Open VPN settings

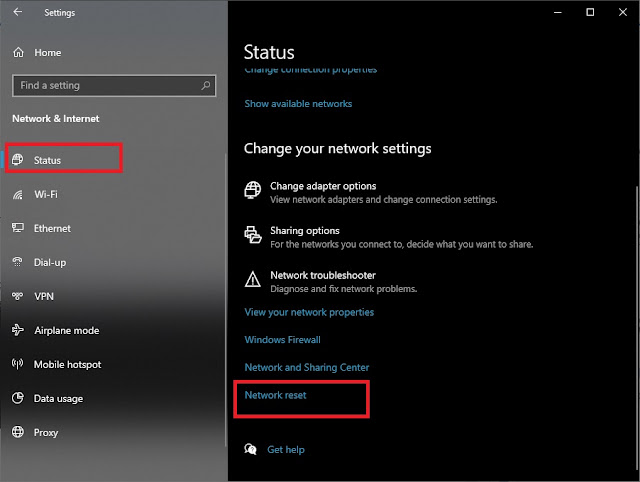coord(44,296)
